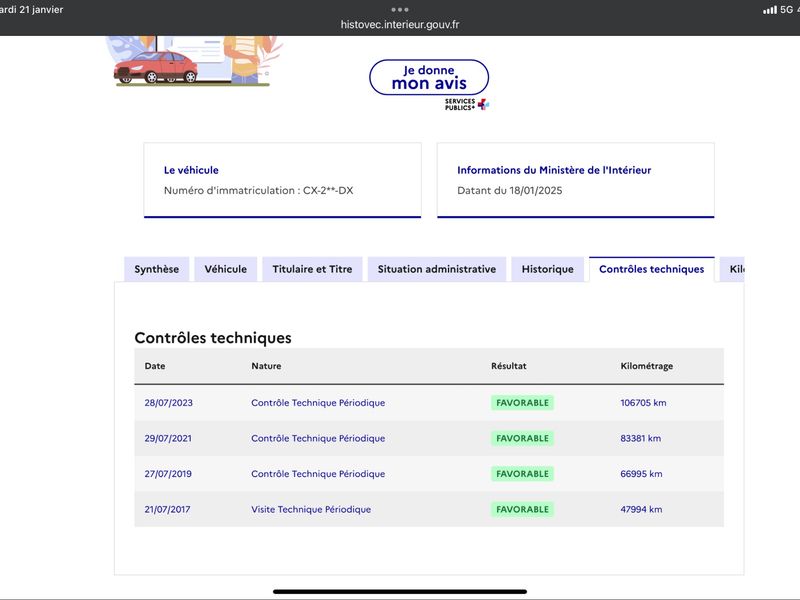Screen dimensions: 800x600
Task: Click 'Datant du 18/01/2025' text
Action: click(509, 190)
